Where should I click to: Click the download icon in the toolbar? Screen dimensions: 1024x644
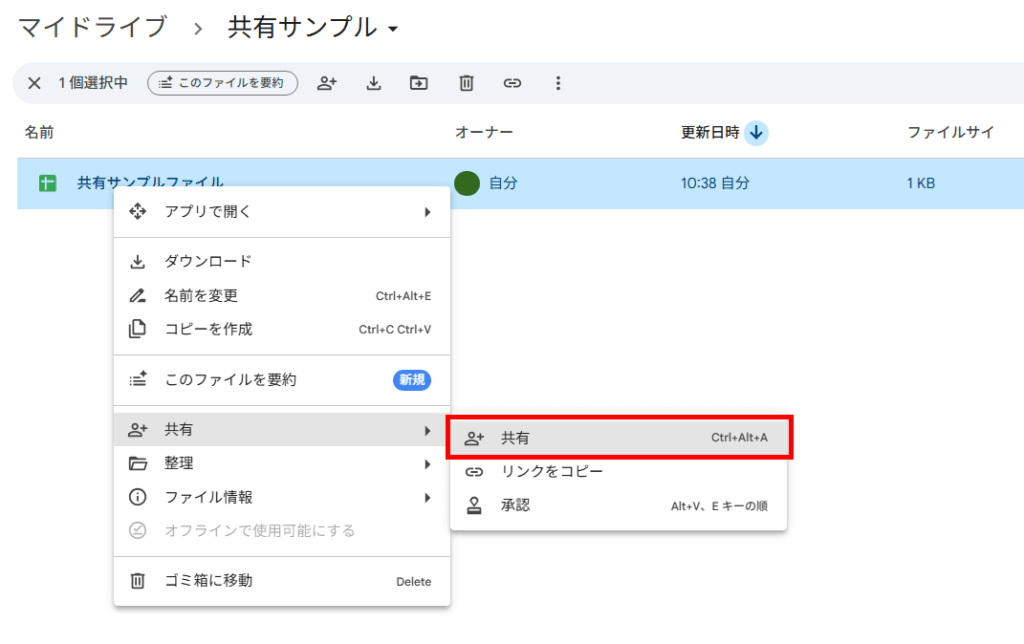coord(373,83)
